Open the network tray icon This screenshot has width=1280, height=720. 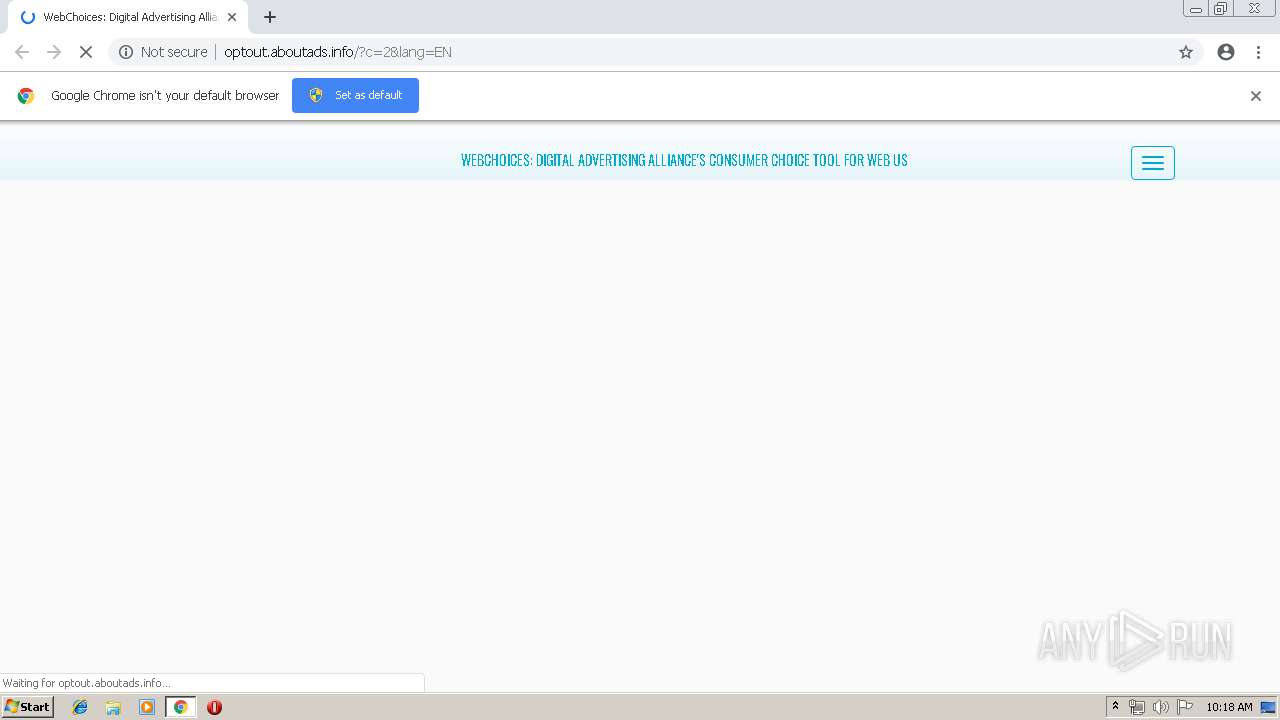pos(1136,707)
